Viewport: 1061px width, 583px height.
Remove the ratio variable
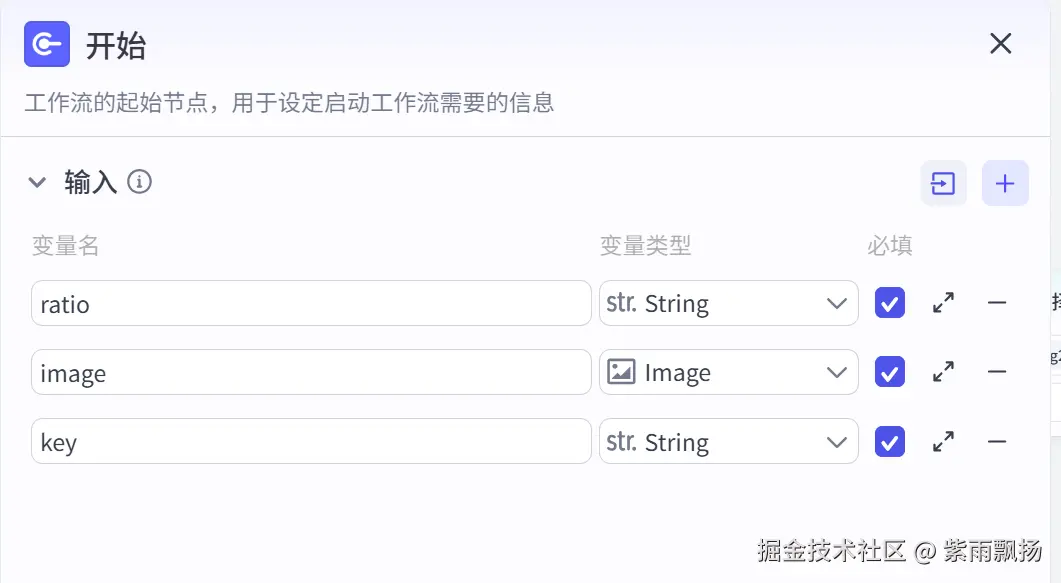click(997, 303)
